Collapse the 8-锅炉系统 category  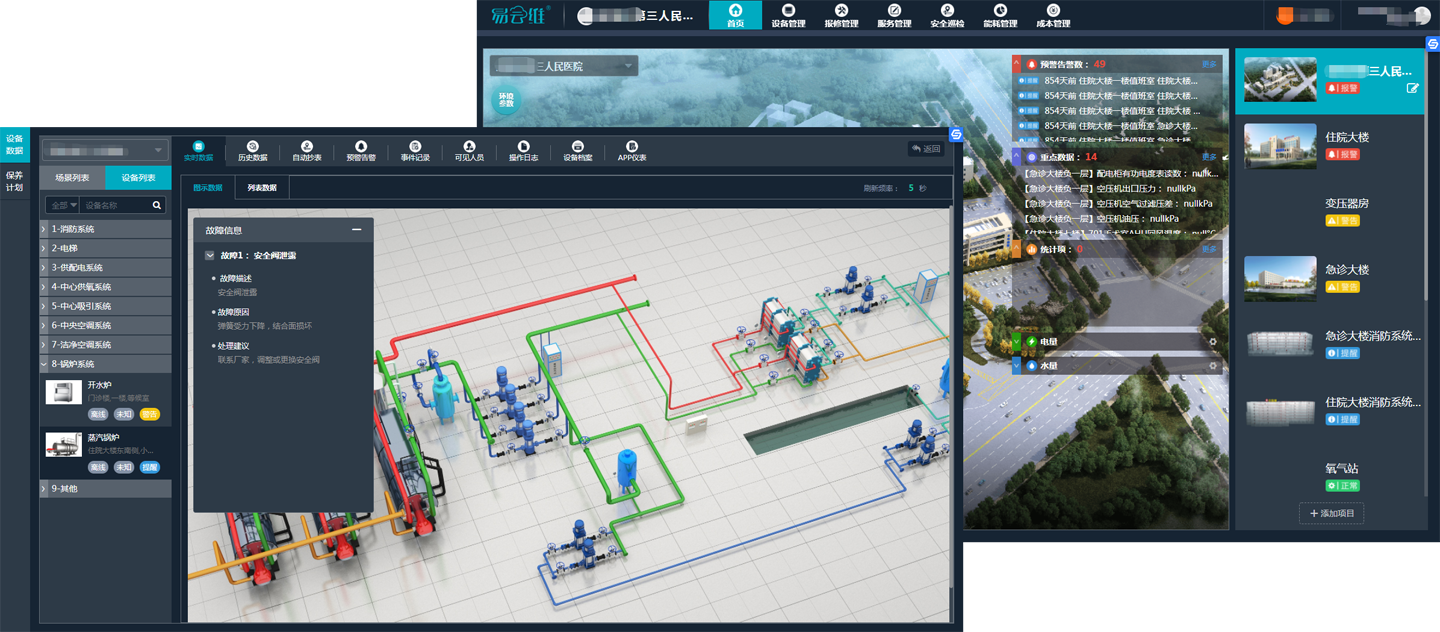coord(44,364)
